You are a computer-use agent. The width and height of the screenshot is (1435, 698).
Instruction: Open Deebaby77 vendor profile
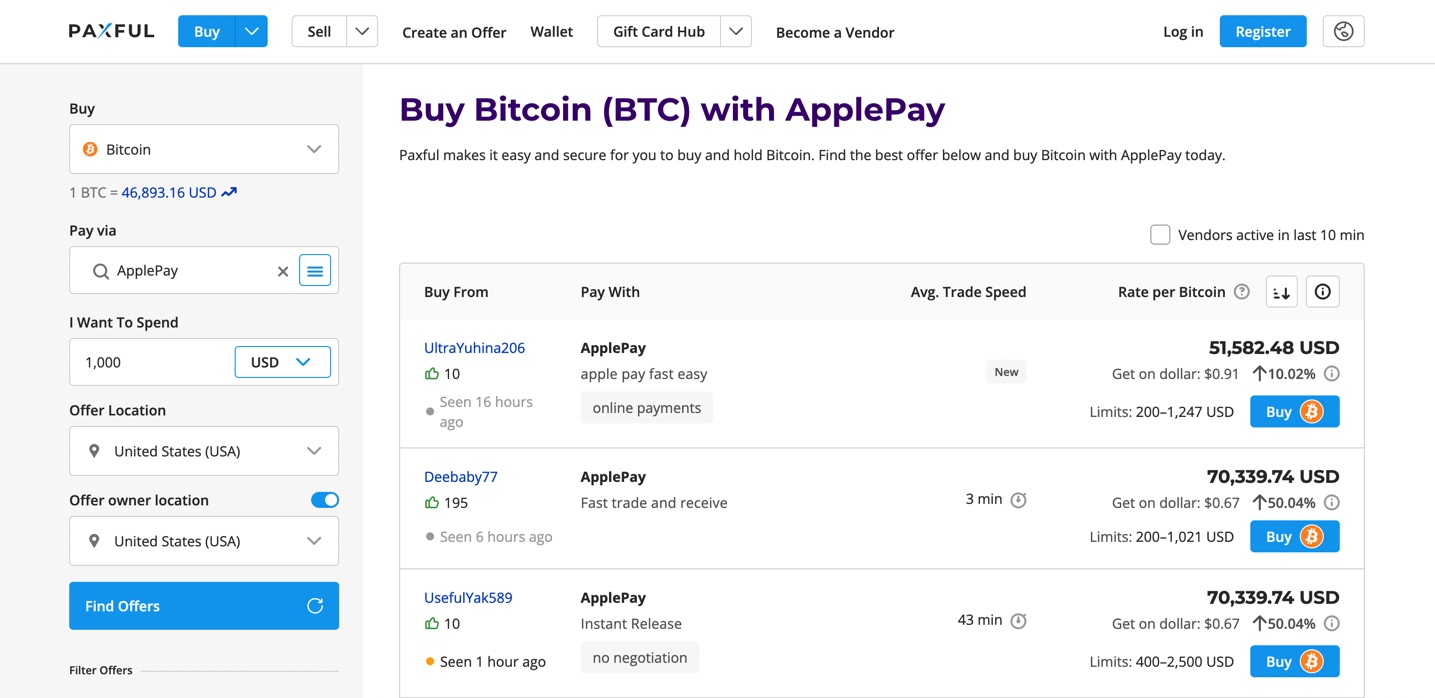pyautogui.click(x=461, y=477)
